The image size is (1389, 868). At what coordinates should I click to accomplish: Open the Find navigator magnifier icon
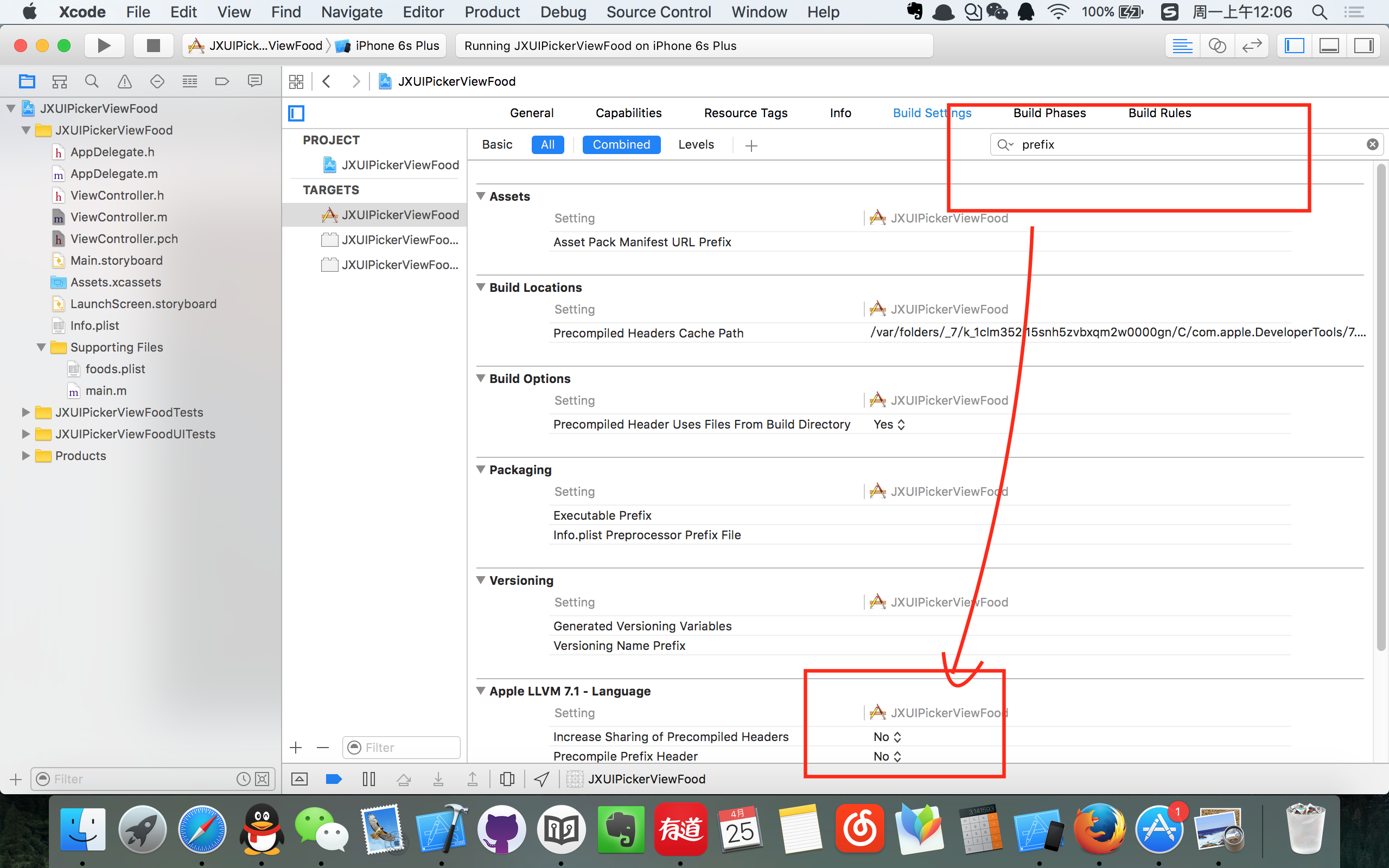pos(91,81)
